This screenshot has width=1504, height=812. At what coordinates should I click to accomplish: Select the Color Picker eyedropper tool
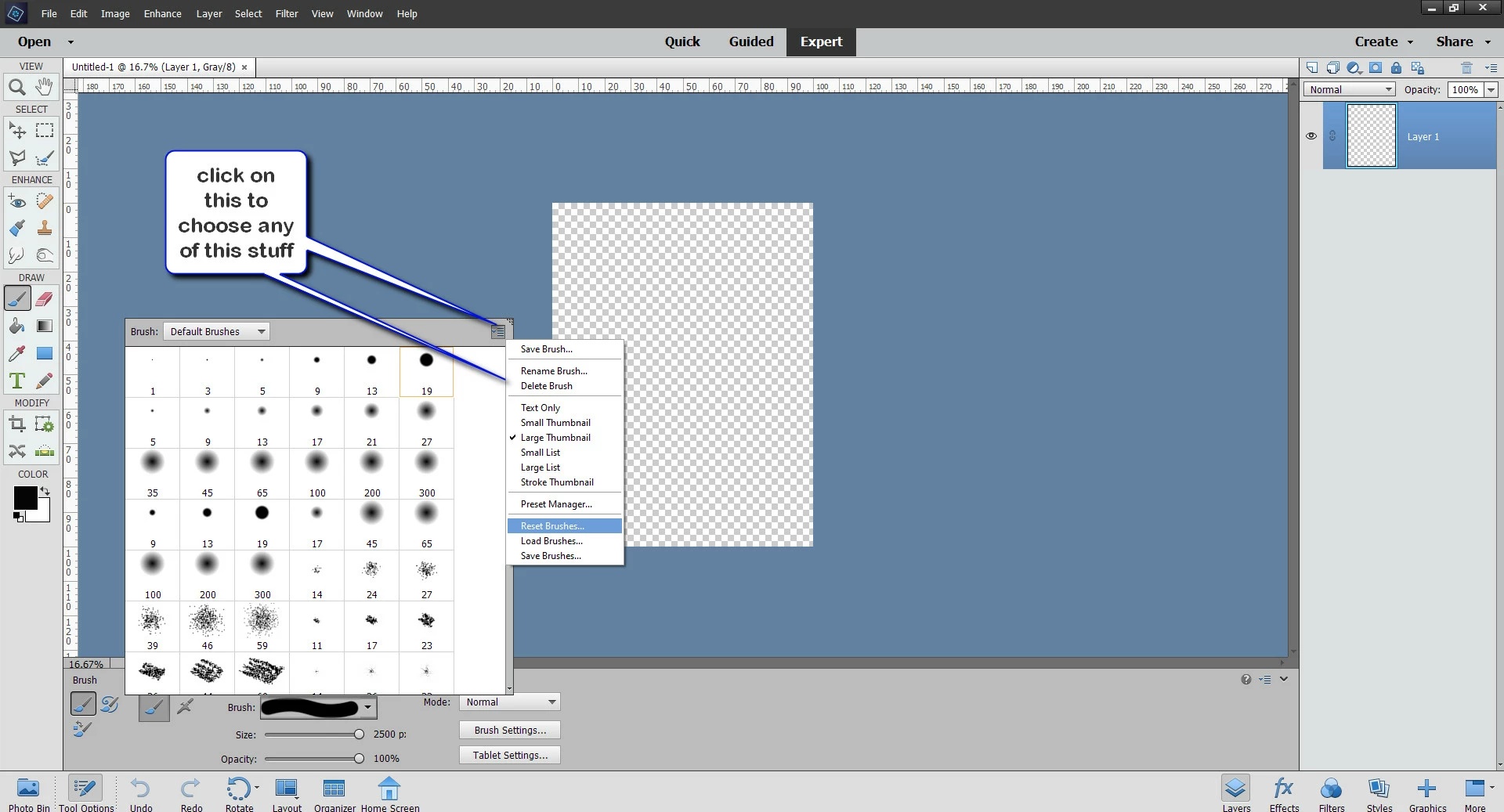coord(16,353)
